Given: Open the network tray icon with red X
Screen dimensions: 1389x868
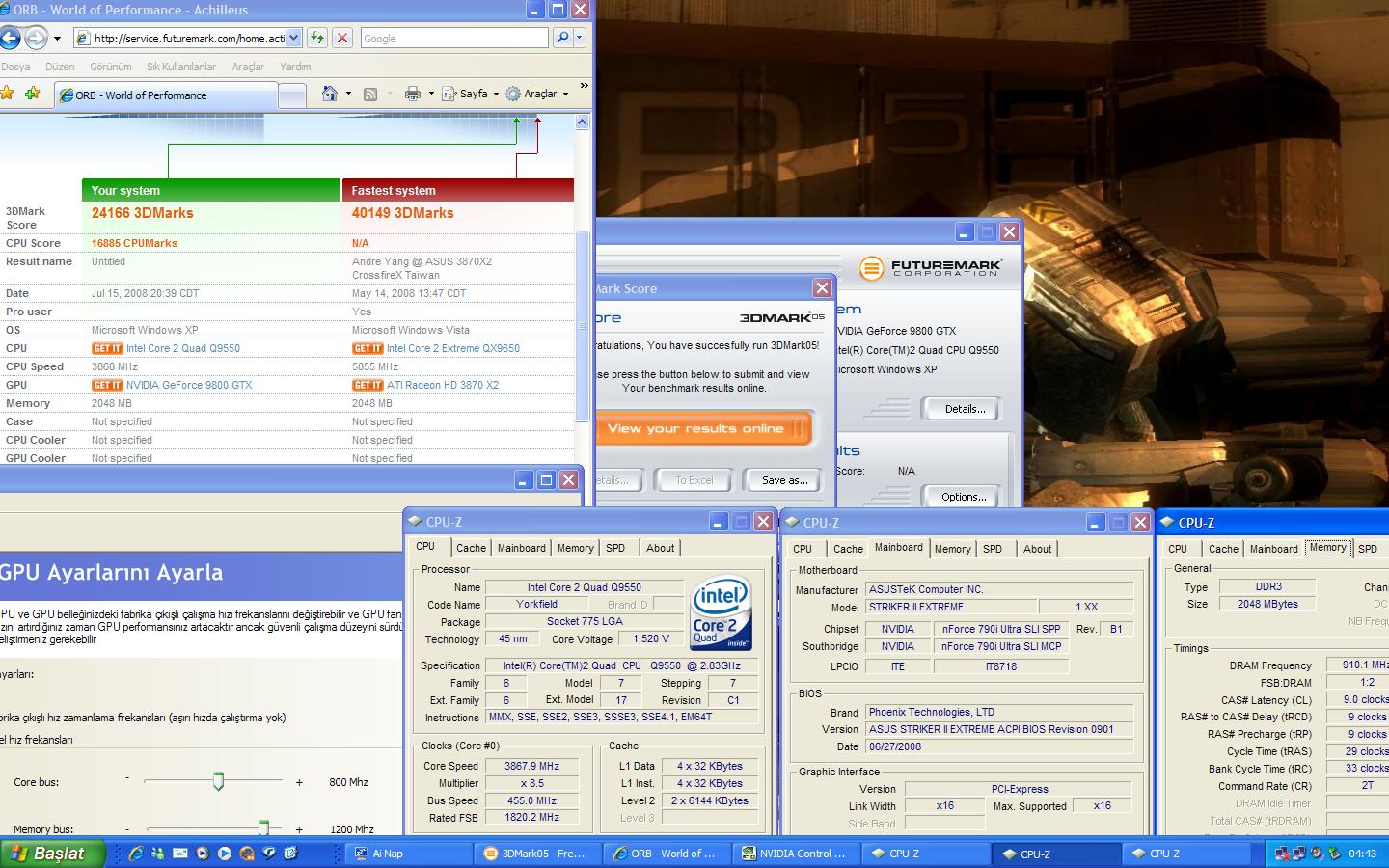Looking at the screenshot, I should pos(1282,854).
